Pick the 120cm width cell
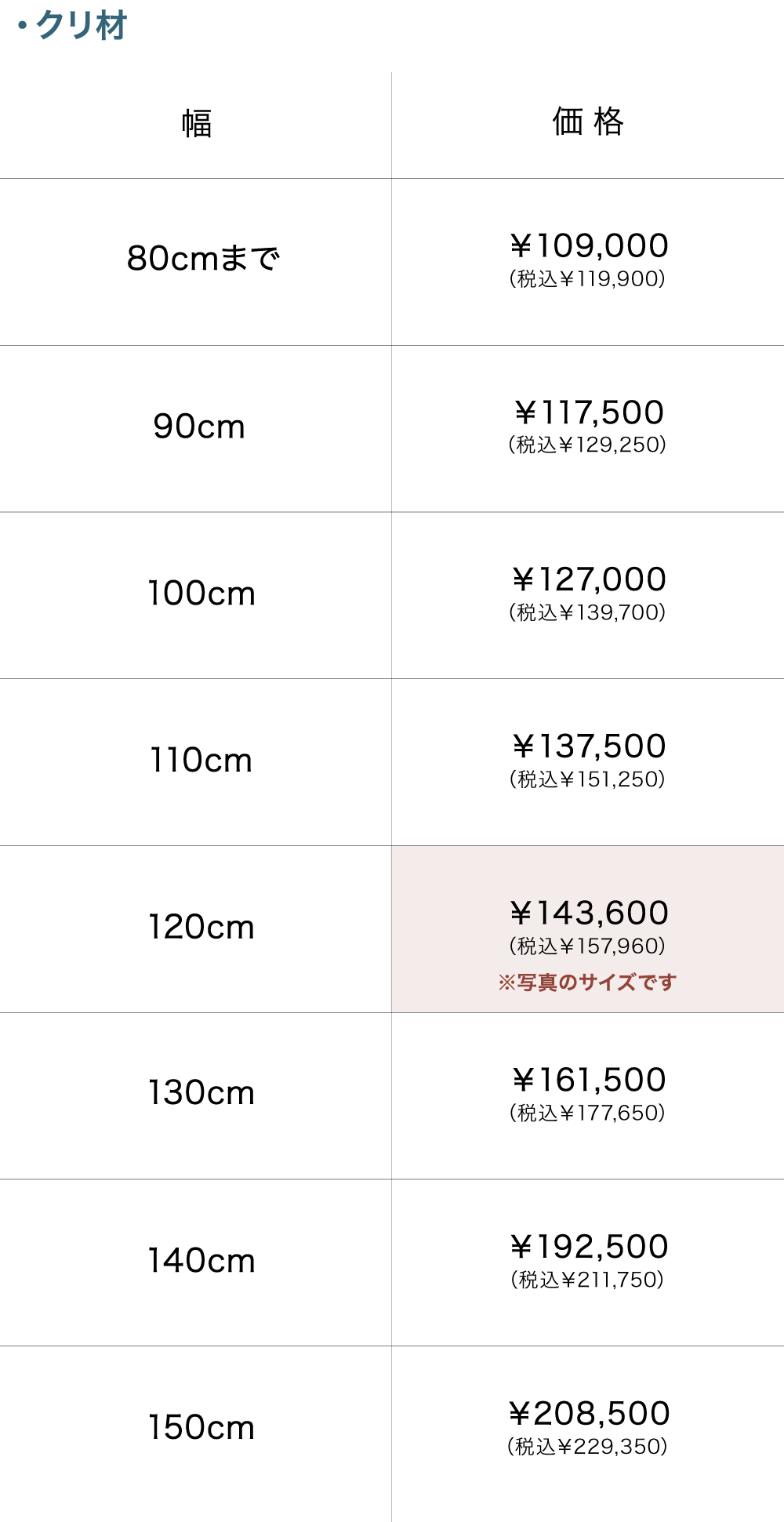 tap(201, 927)
